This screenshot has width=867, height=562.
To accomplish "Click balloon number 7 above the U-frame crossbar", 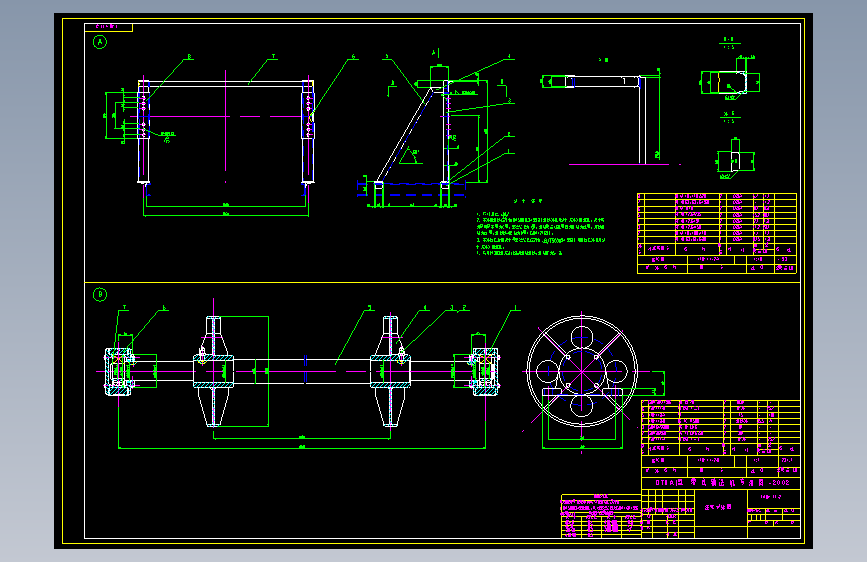I will tap(273, 56).
